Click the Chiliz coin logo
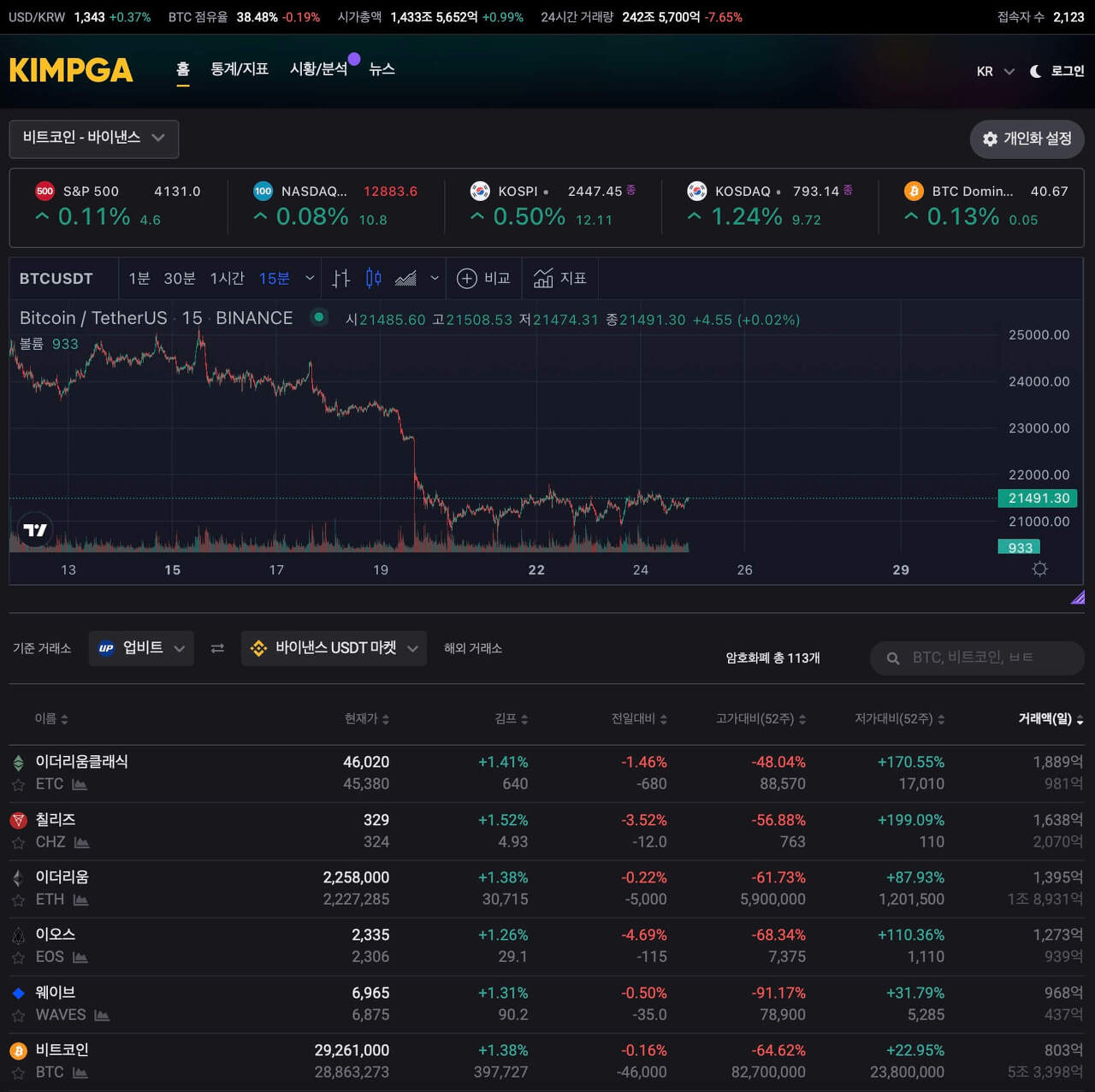Image resolution: width=1095 pixels, height=1092 pixels. pyautogui.click(x=18, y=820)
